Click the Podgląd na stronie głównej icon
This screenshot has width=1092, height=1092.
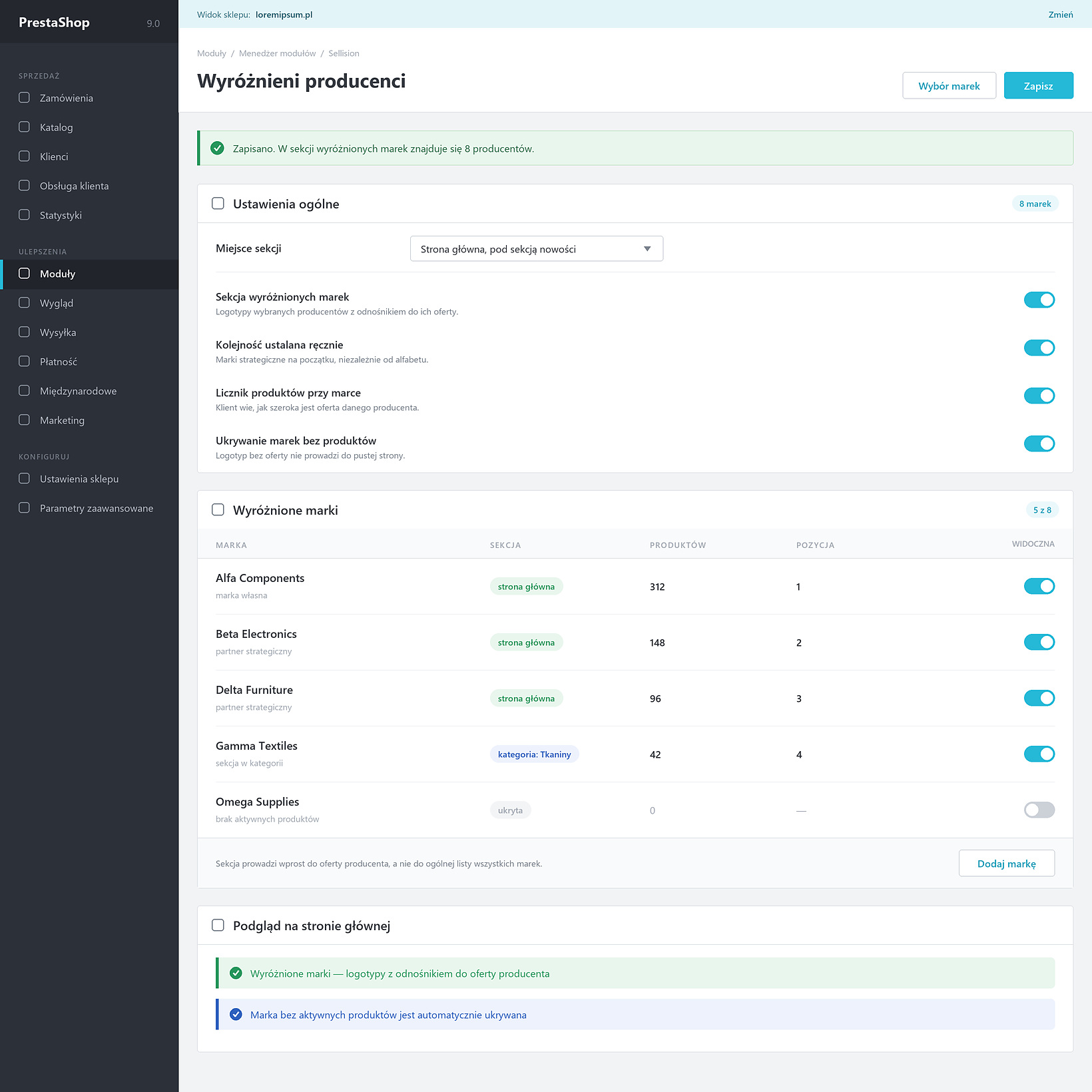pos(218,926)
